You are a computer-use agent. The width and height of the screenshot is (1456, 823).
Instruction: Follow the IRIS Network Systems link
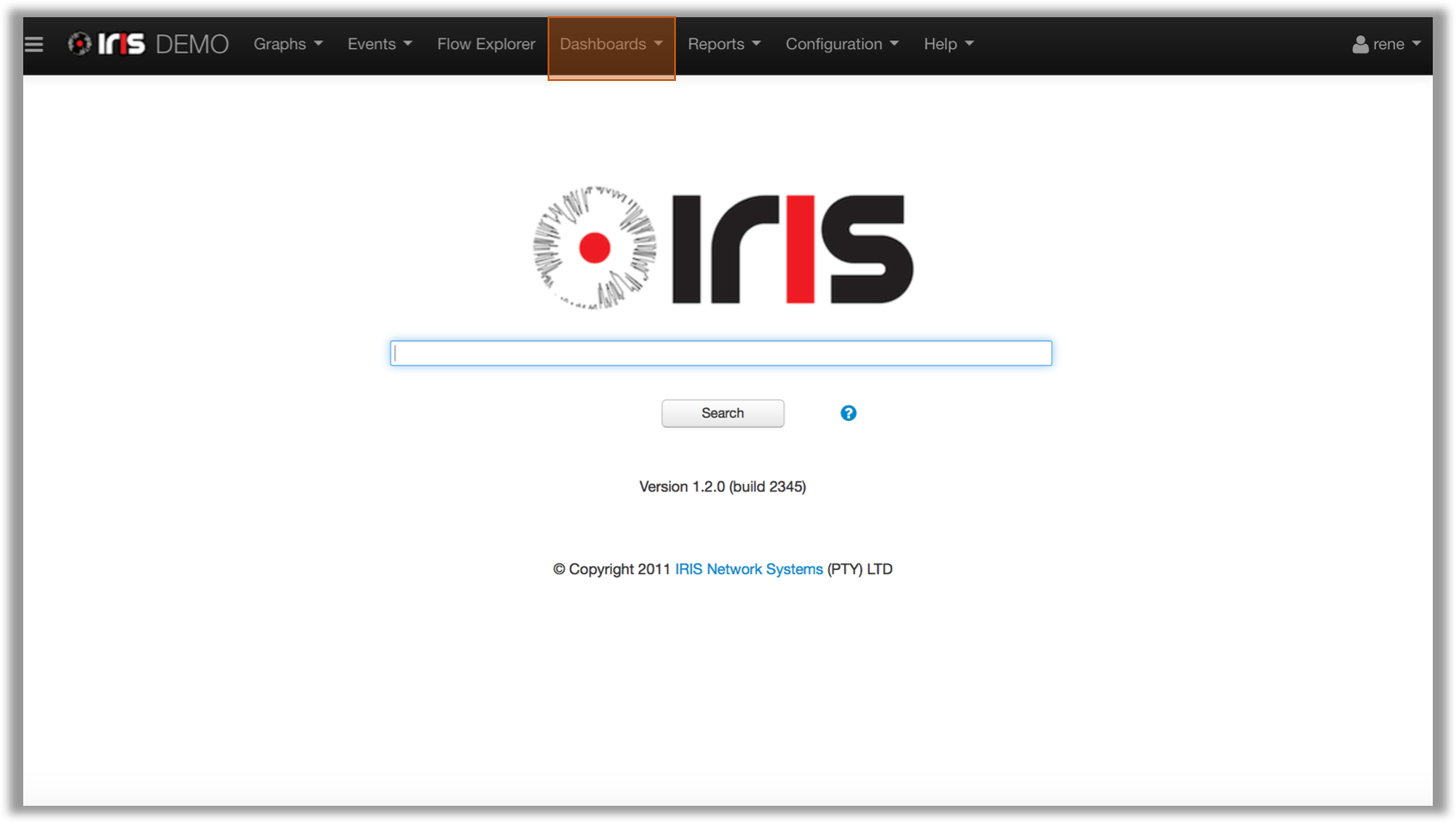748,569
